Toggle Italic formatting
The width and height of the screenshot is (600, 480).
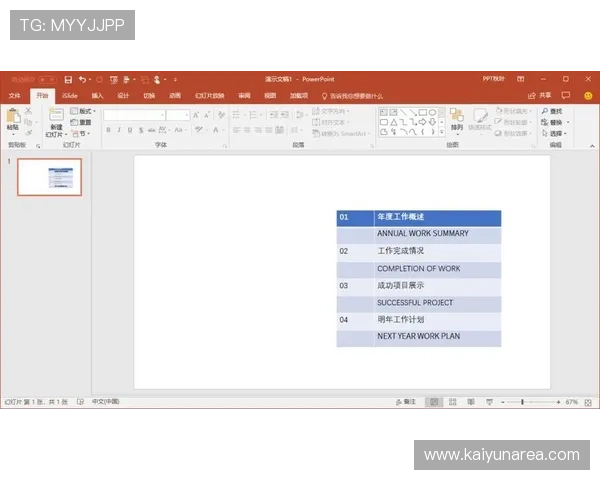pos(119,130)
